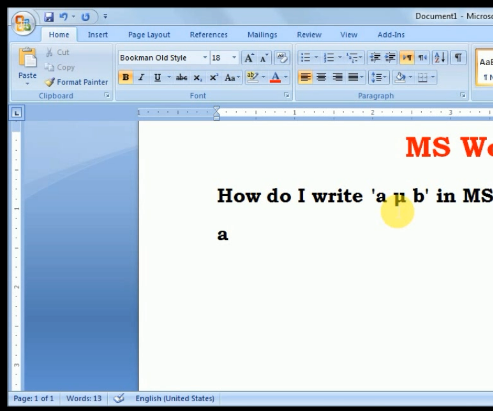Apply bullet list formatting
Viewport: 493px width, 411px height.
click(306, 58)
